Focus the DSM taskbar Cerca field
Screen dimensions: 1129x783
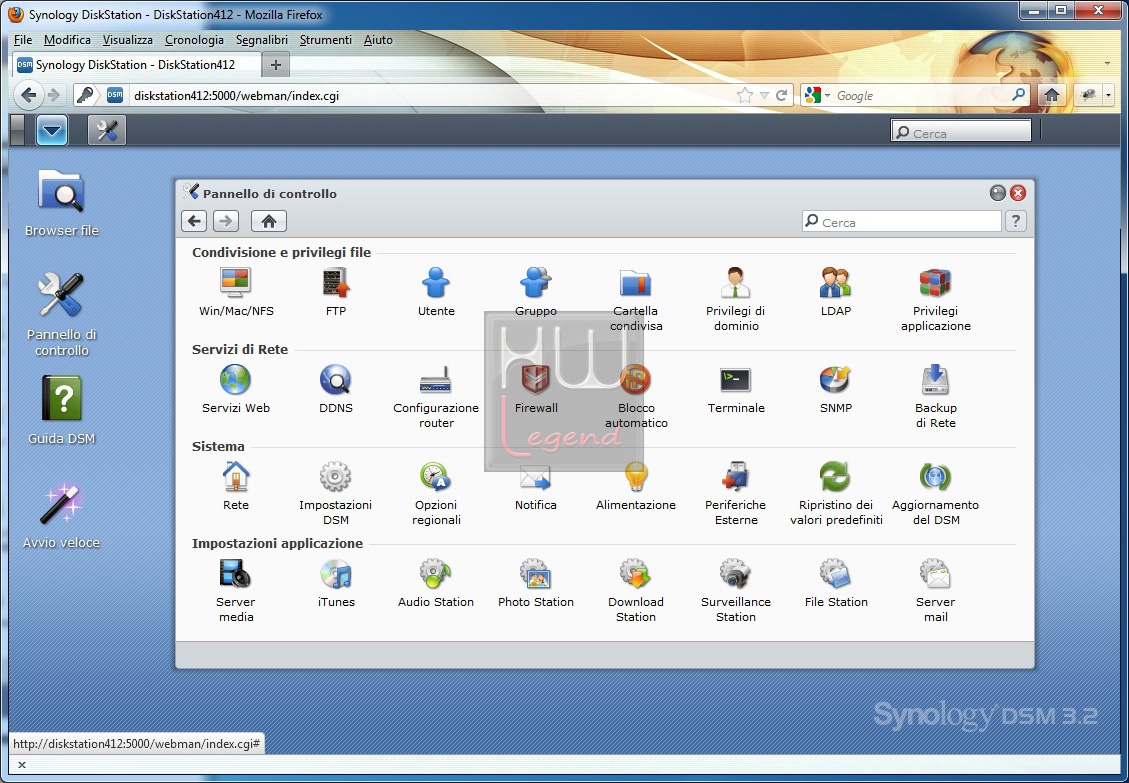[961, 133]
